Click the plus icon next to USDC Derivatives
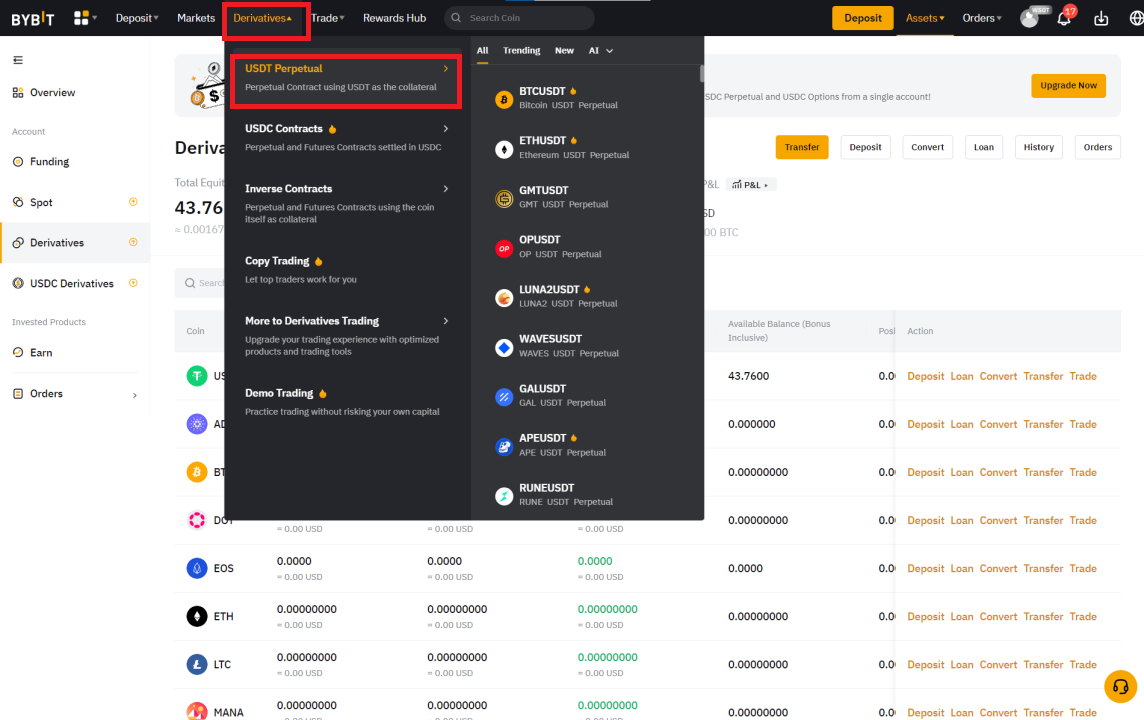This screenshot has width=1144, height=720. pos(133,283)
